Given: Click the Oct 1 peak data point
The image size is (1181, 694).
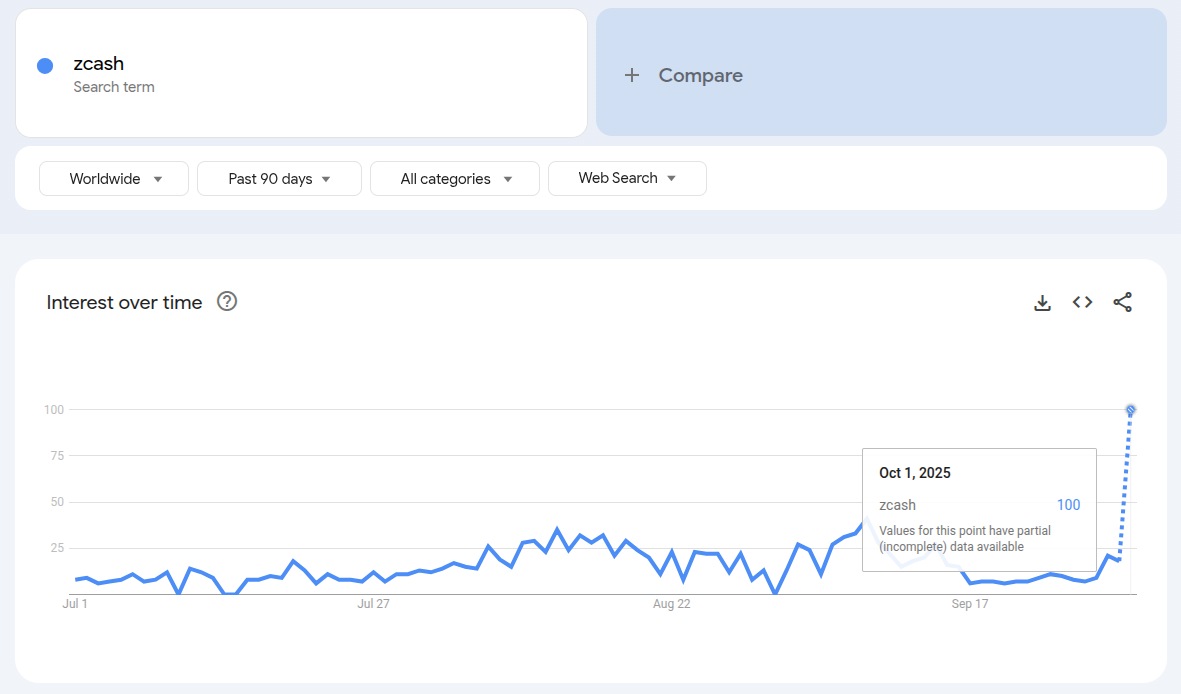Looking at the screenshot, I should click(1130, 410).
